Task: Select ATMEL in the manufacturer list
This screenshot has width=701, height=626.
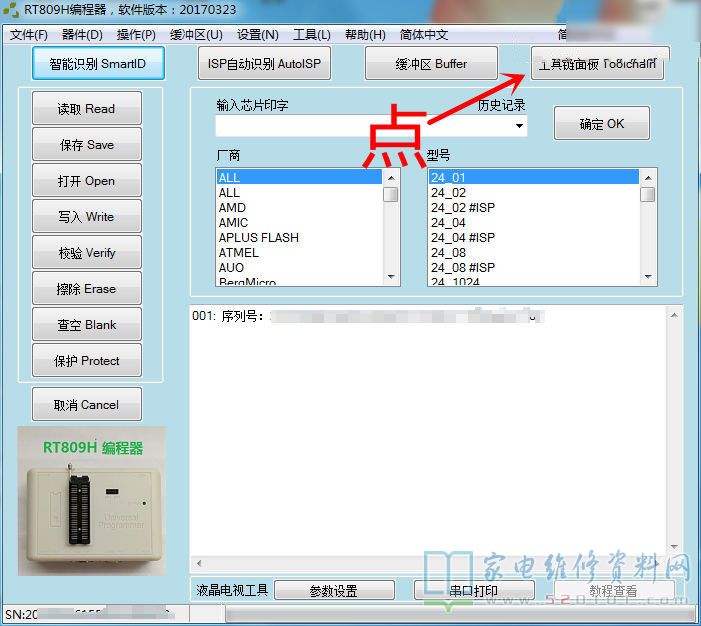Action: coord(239,253)
